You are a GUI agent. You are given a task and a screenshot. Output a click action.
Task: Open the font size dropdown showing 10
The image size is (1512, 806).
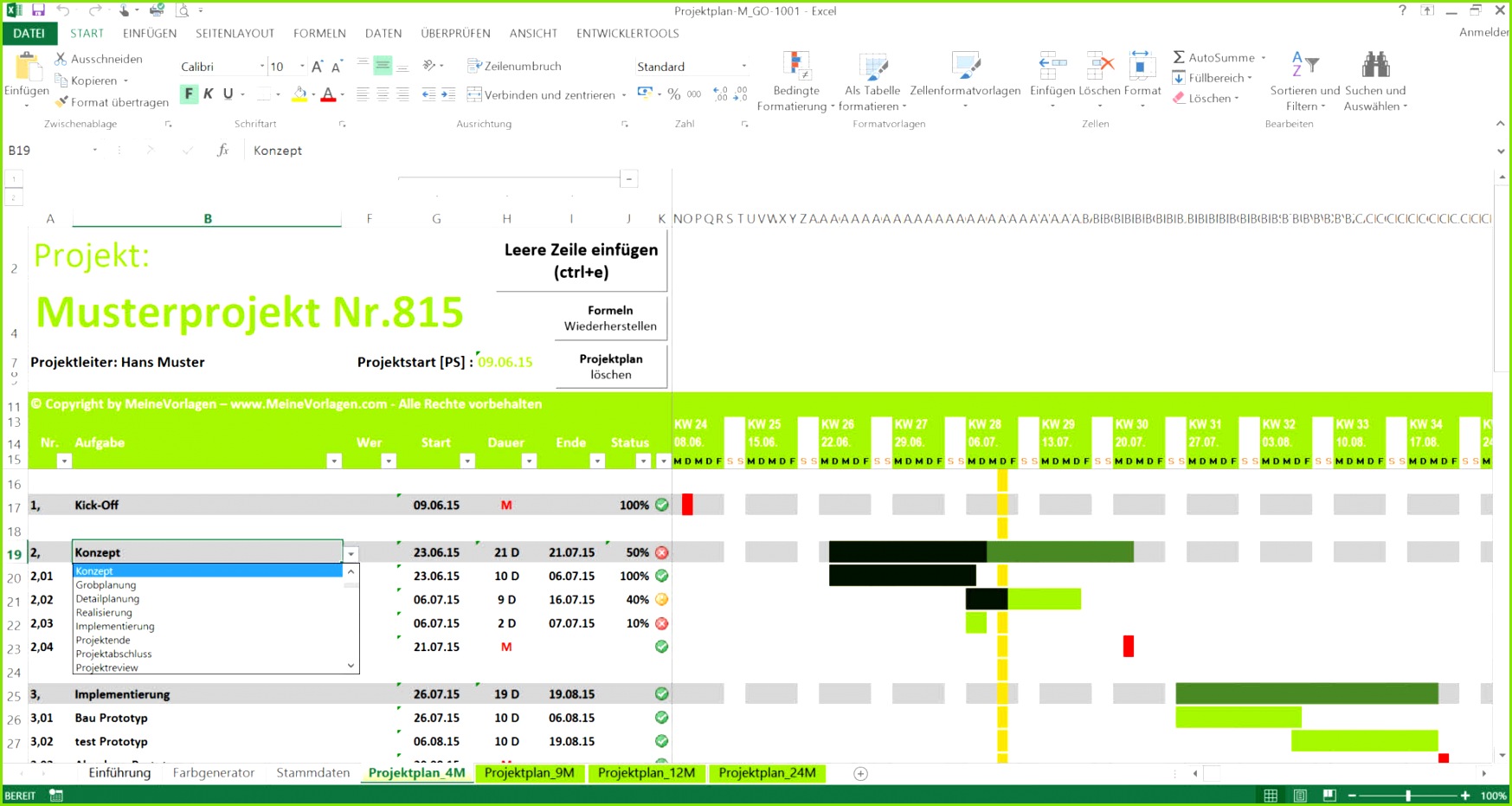(x=300, y=65)
